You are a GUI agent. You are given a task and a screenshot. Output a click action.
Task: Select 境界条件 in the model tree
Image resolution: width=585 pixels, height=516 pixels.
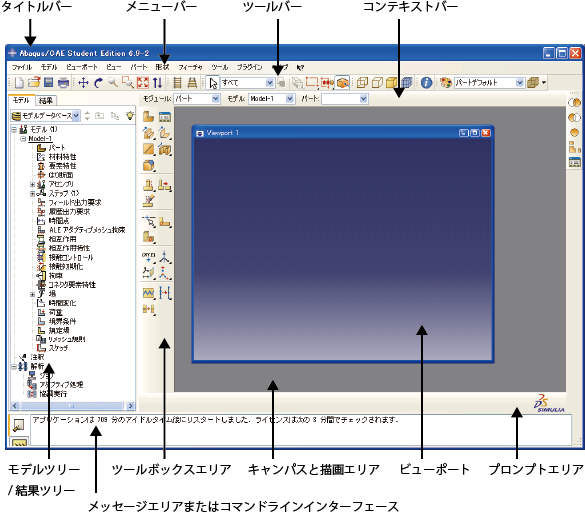point(63,321)
